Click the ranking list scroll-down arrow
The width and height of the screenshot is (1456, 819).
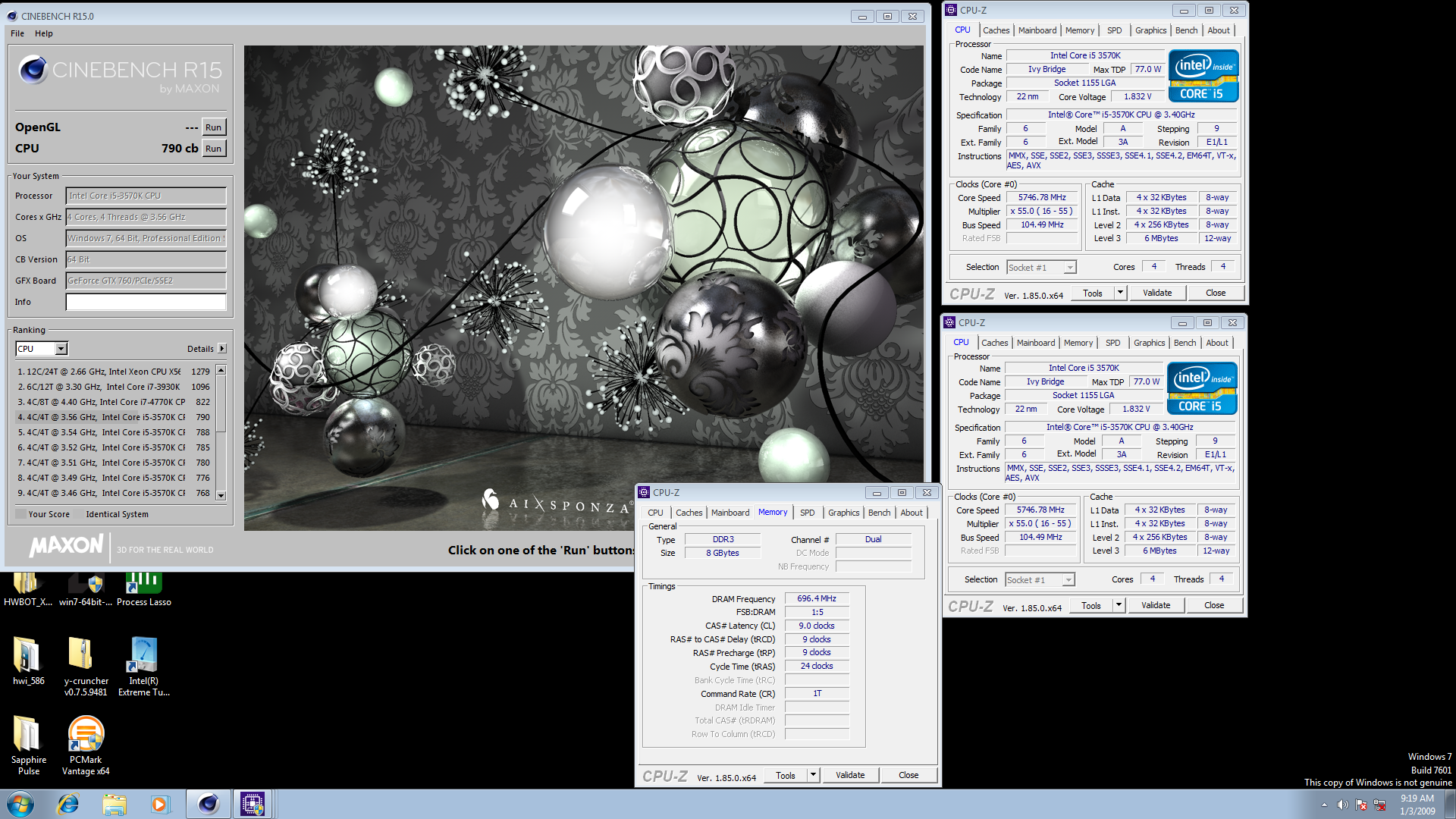pos(221,495)
